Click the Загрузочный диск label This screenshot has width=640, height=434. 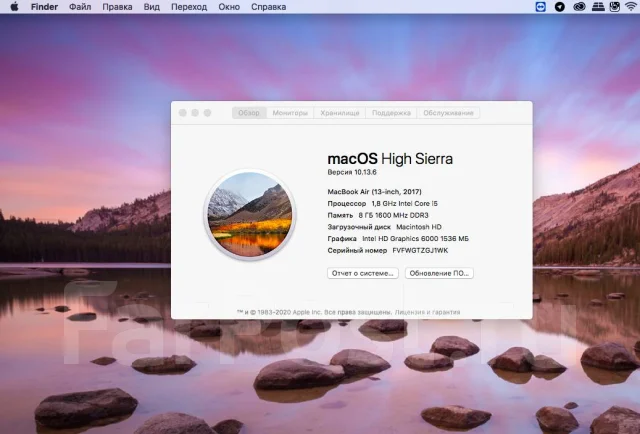click(359, 227)
